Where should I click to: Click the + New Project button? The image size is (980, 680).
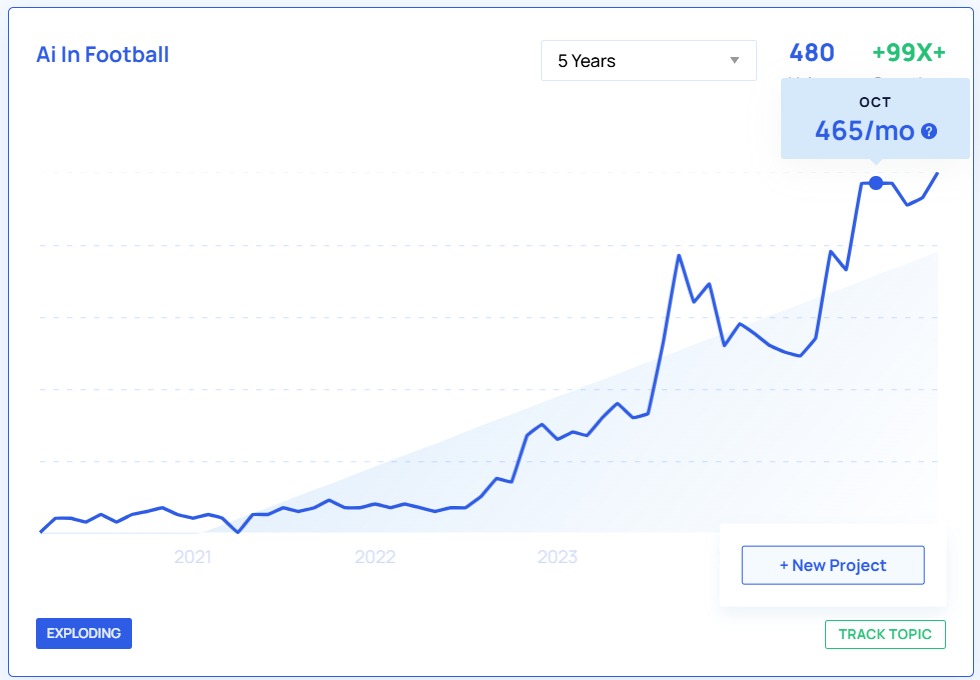[832, 565]
